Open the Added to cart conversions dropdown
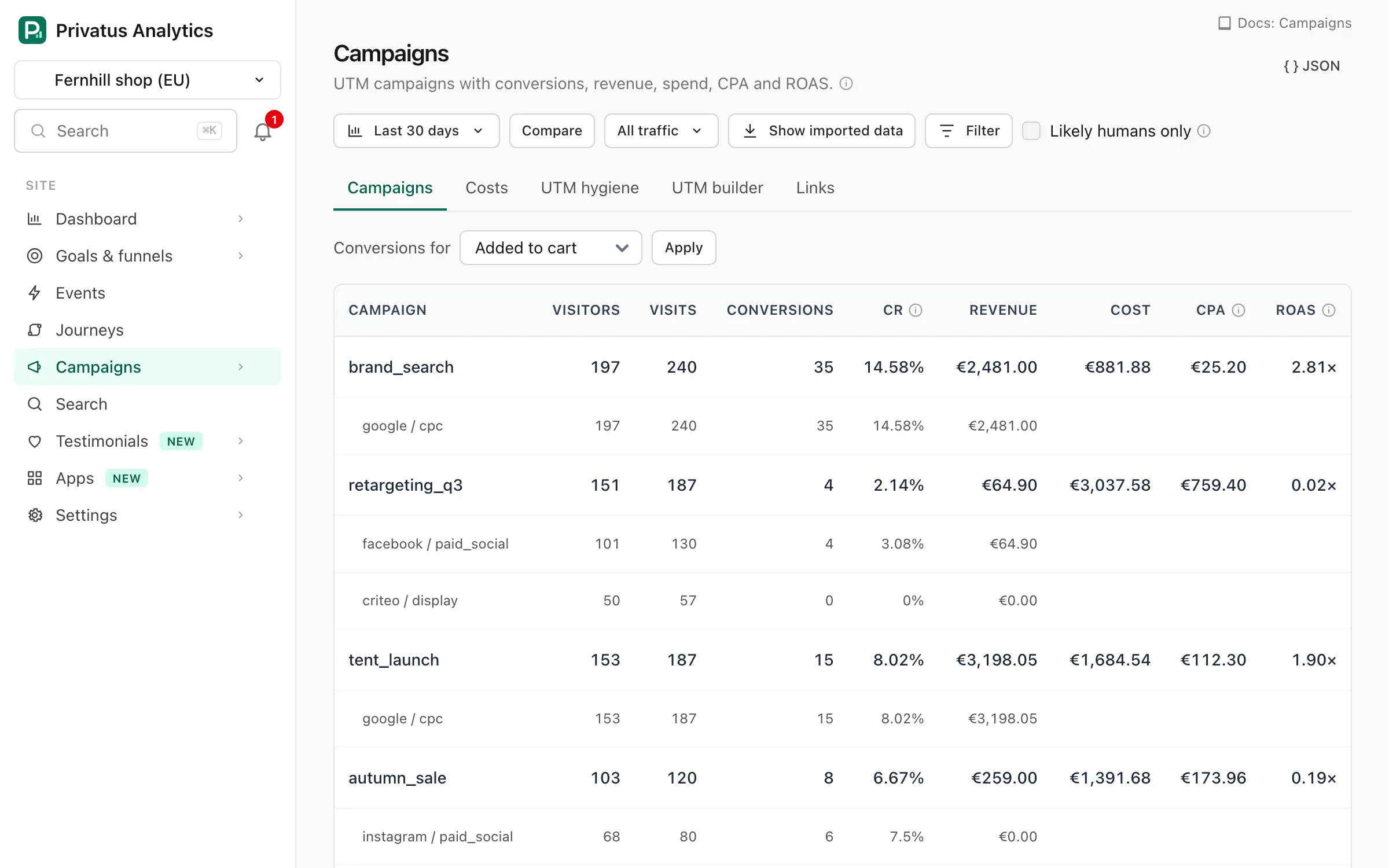The width and height of the screenshot is (1389, 868). tap(550, 248)
